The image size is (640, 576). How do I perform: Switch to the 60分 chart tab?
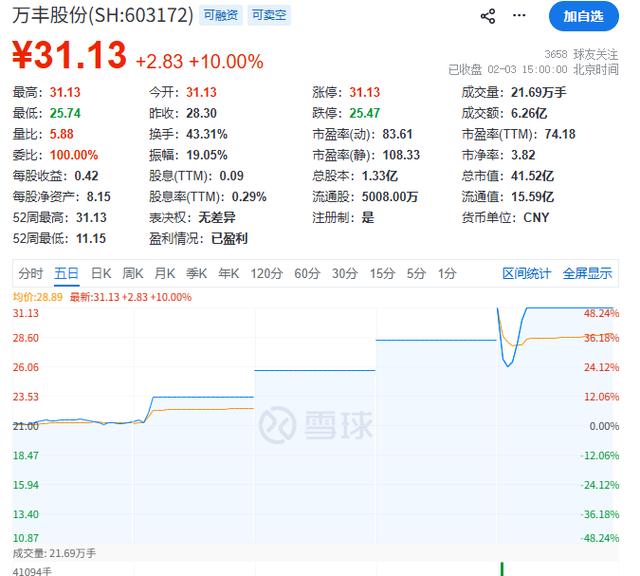tap(307, 273)
